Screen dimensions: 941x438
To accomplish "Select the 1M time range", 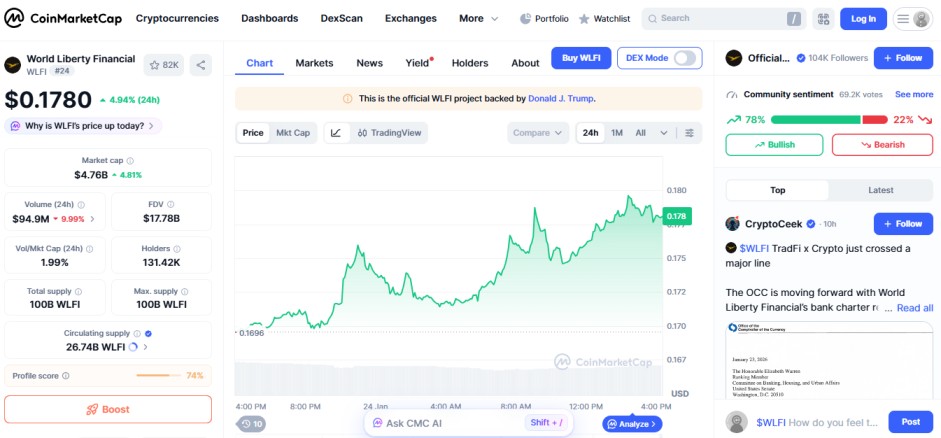I will click(x=617, y=133).
